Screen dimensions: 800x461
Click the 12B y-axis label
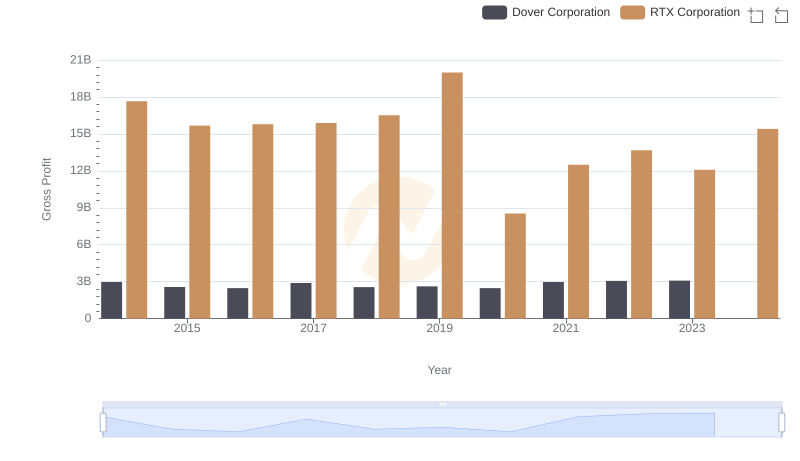pyautogui.click(x=81, y=170)
